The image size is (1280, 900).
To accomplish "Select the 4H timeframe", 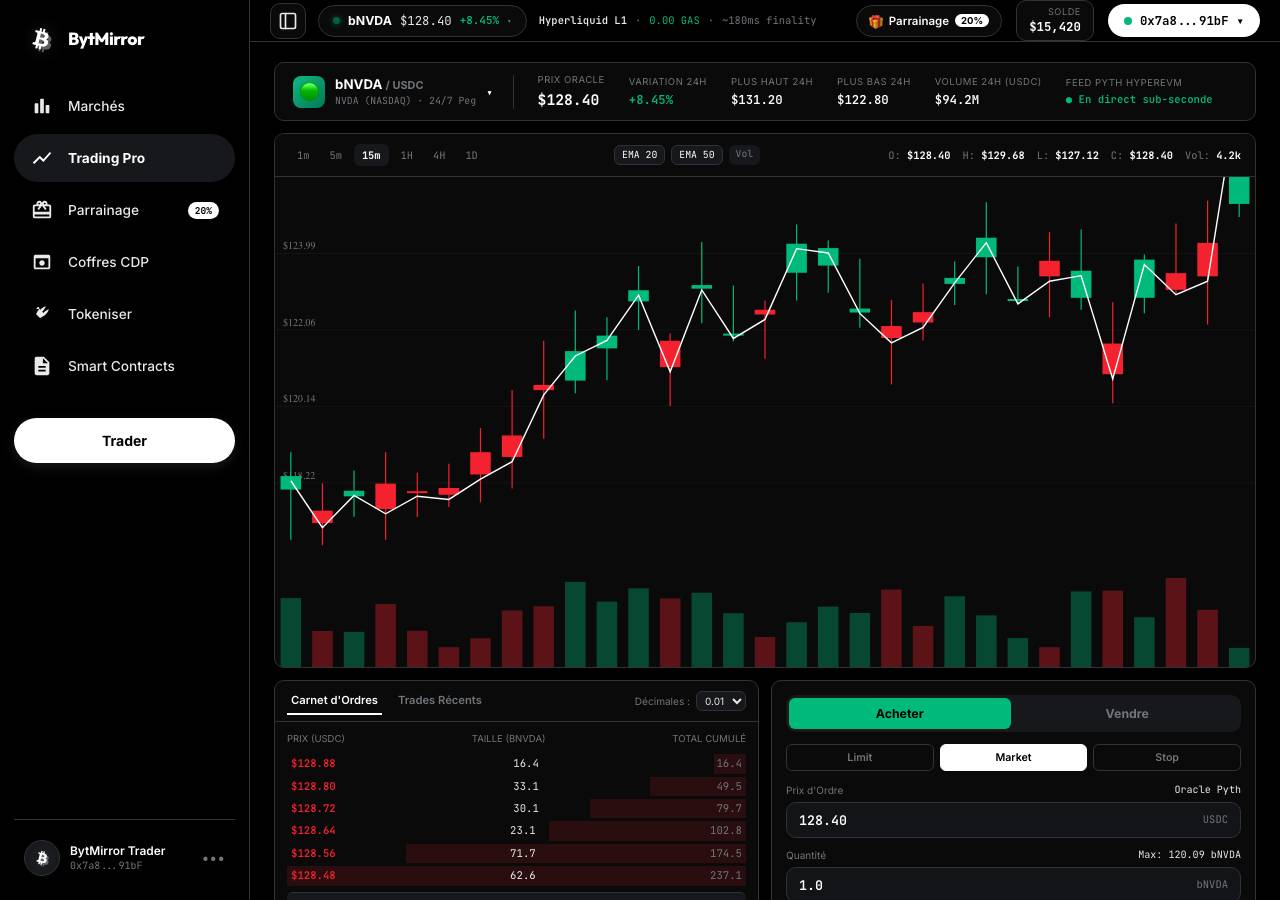I will click(439, 155).
